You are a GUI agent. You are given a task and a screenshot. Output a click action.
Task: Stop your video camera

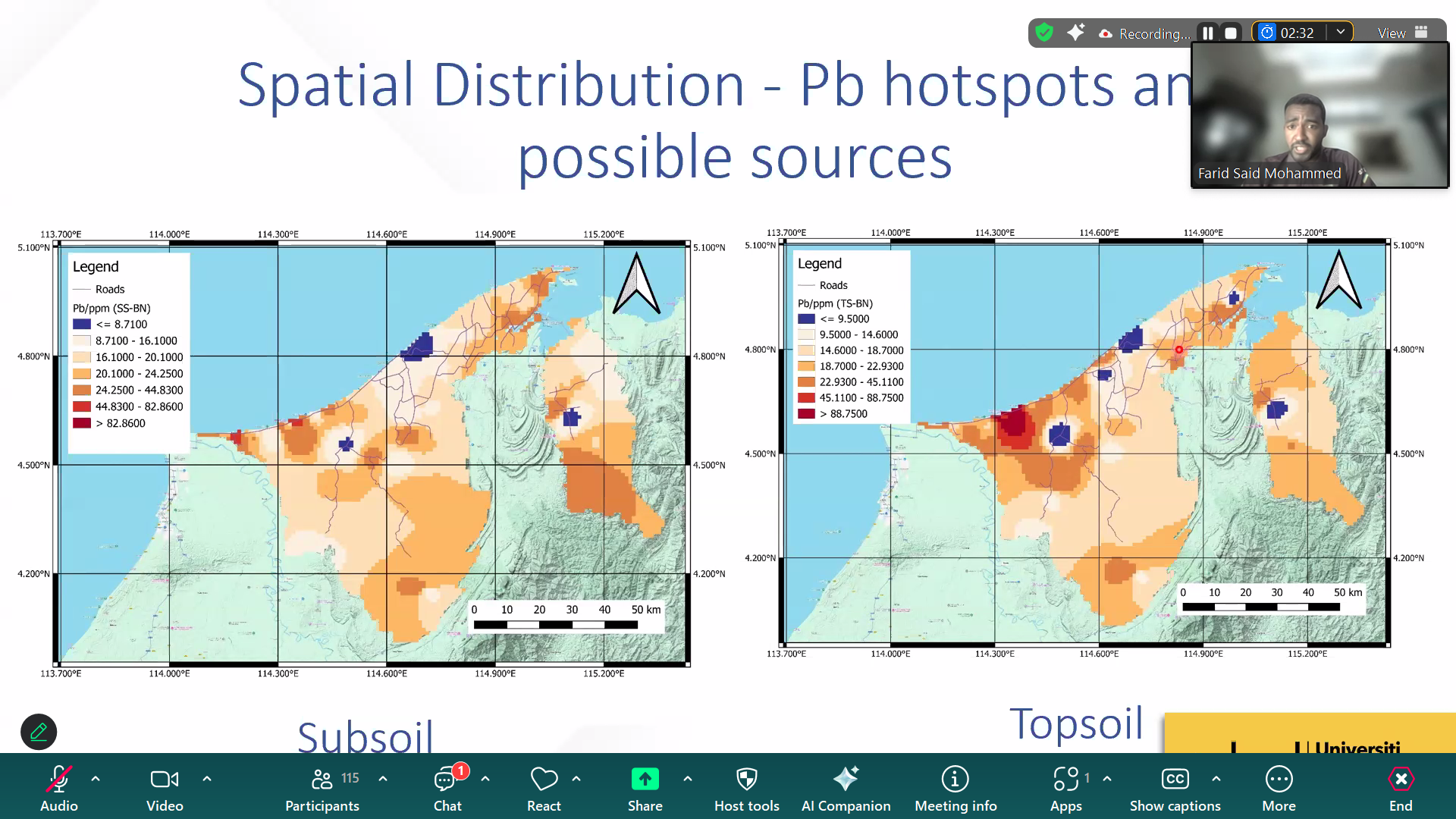point(165,786)
